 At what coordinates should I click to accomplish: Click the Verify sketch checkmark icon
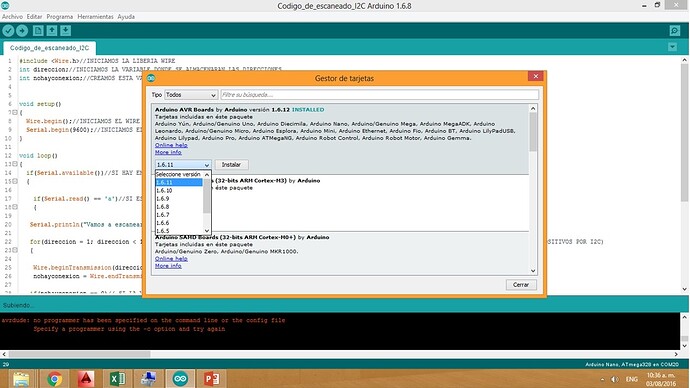pos(8,31)
